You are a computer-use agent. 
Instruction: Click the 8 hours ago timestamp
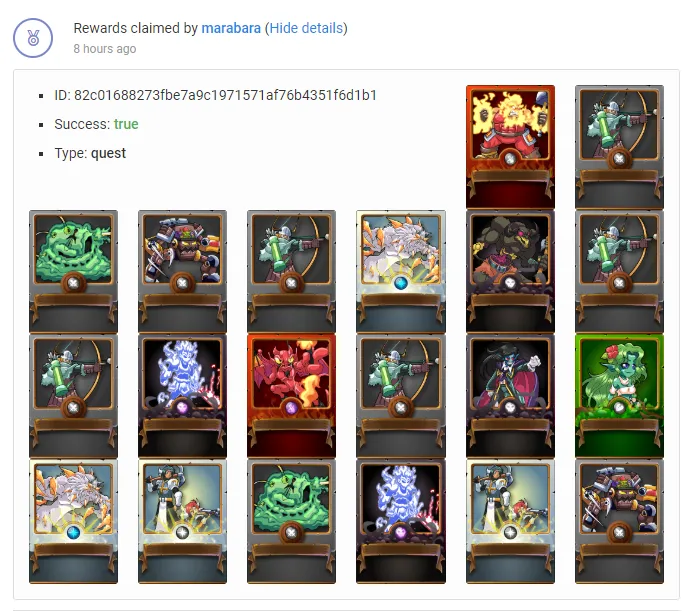tap(105, 48)
